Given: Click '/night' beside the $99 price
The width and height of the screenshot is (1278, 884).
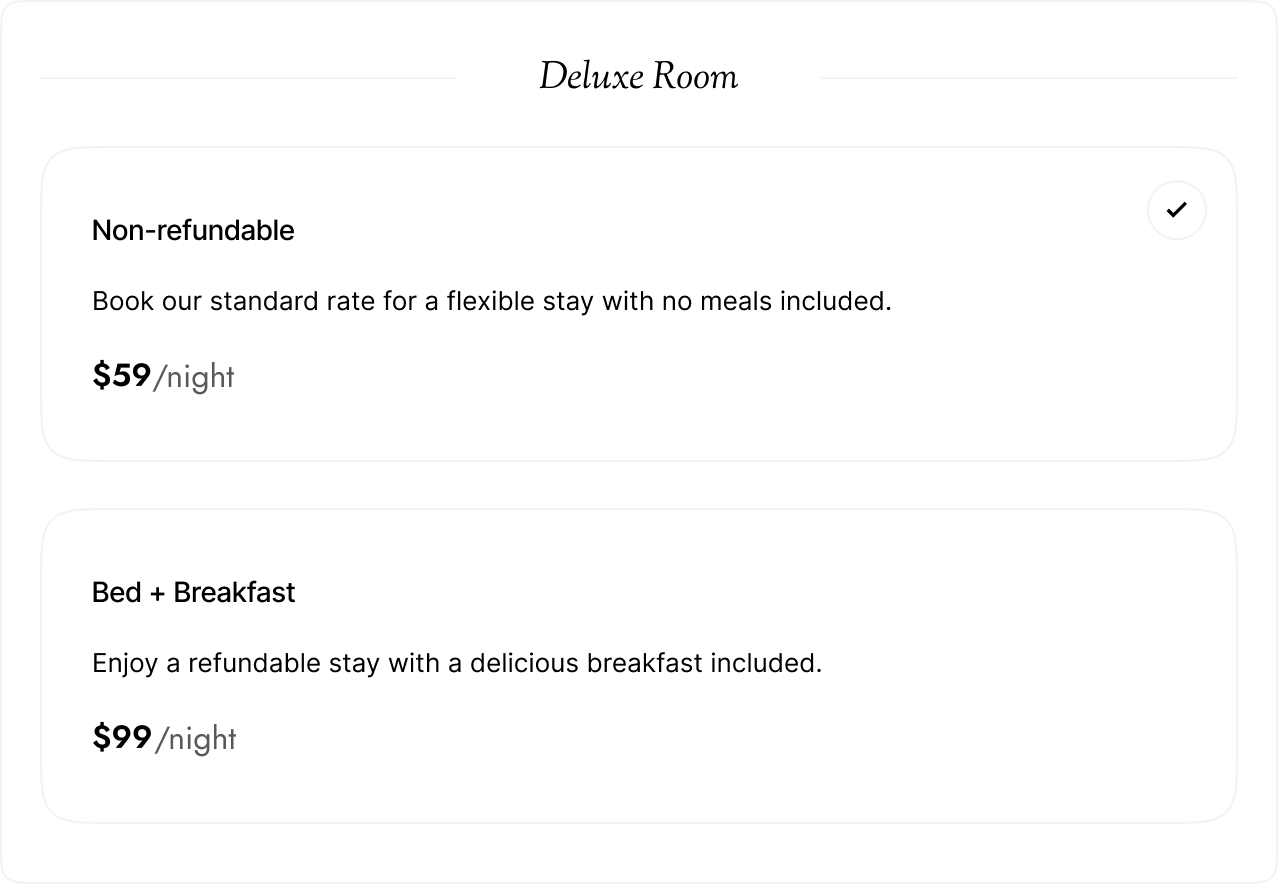Looking at the screenshot, I should [x=196, y=739].
